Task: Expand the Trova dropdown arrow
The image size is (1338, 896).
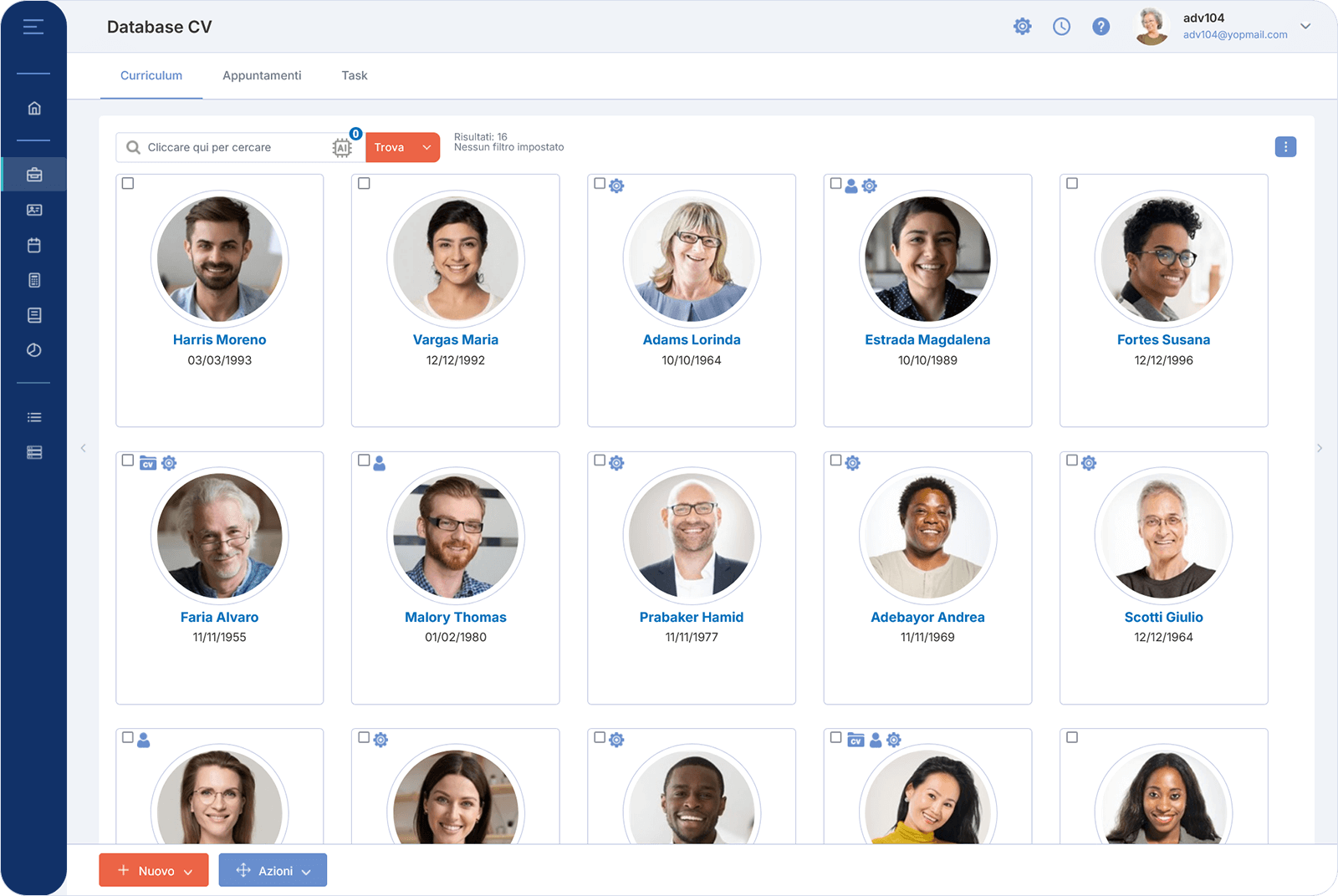Action: click(x=427, y=147)
